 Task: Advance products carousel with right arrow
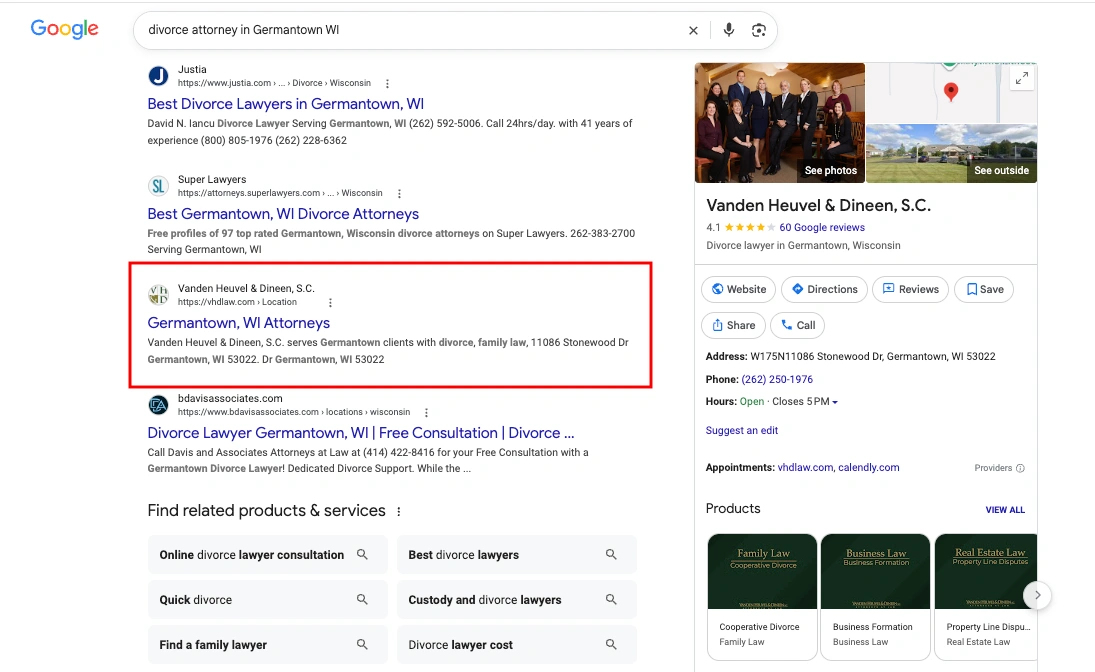(x=1037, y=595)
